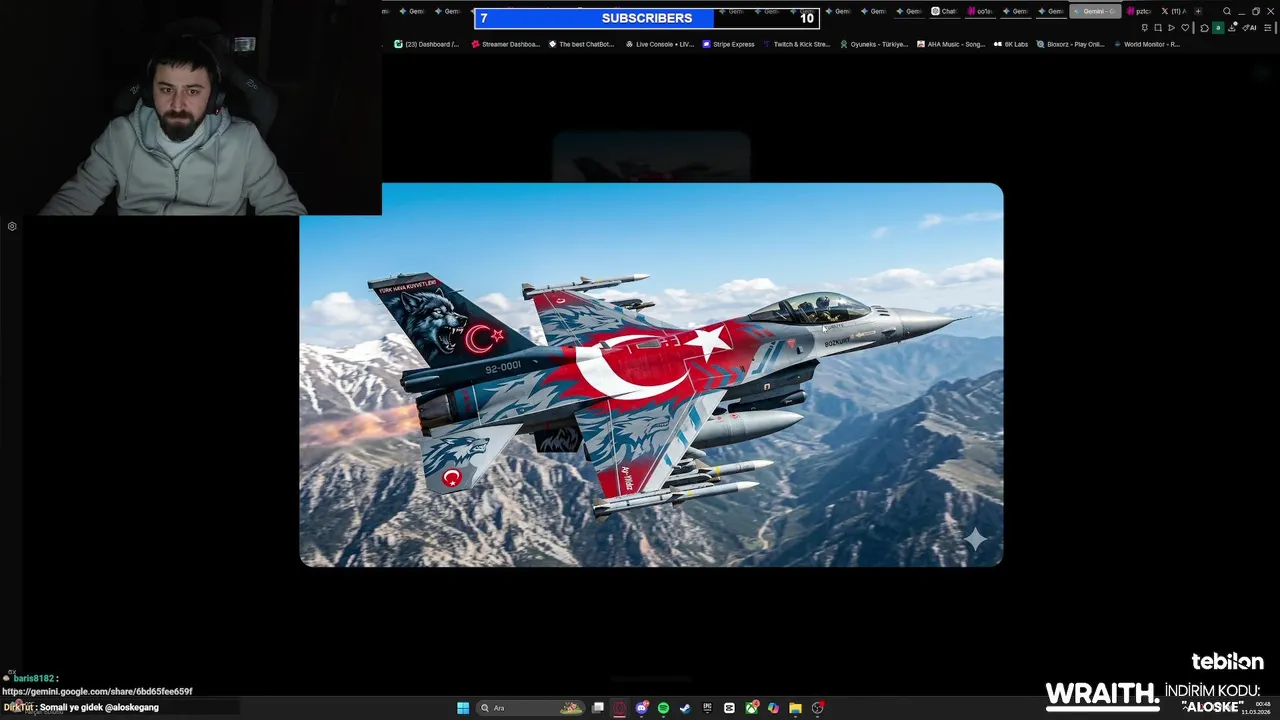
Task: Click the gear icon below the webcam
Action: (12, 226)
